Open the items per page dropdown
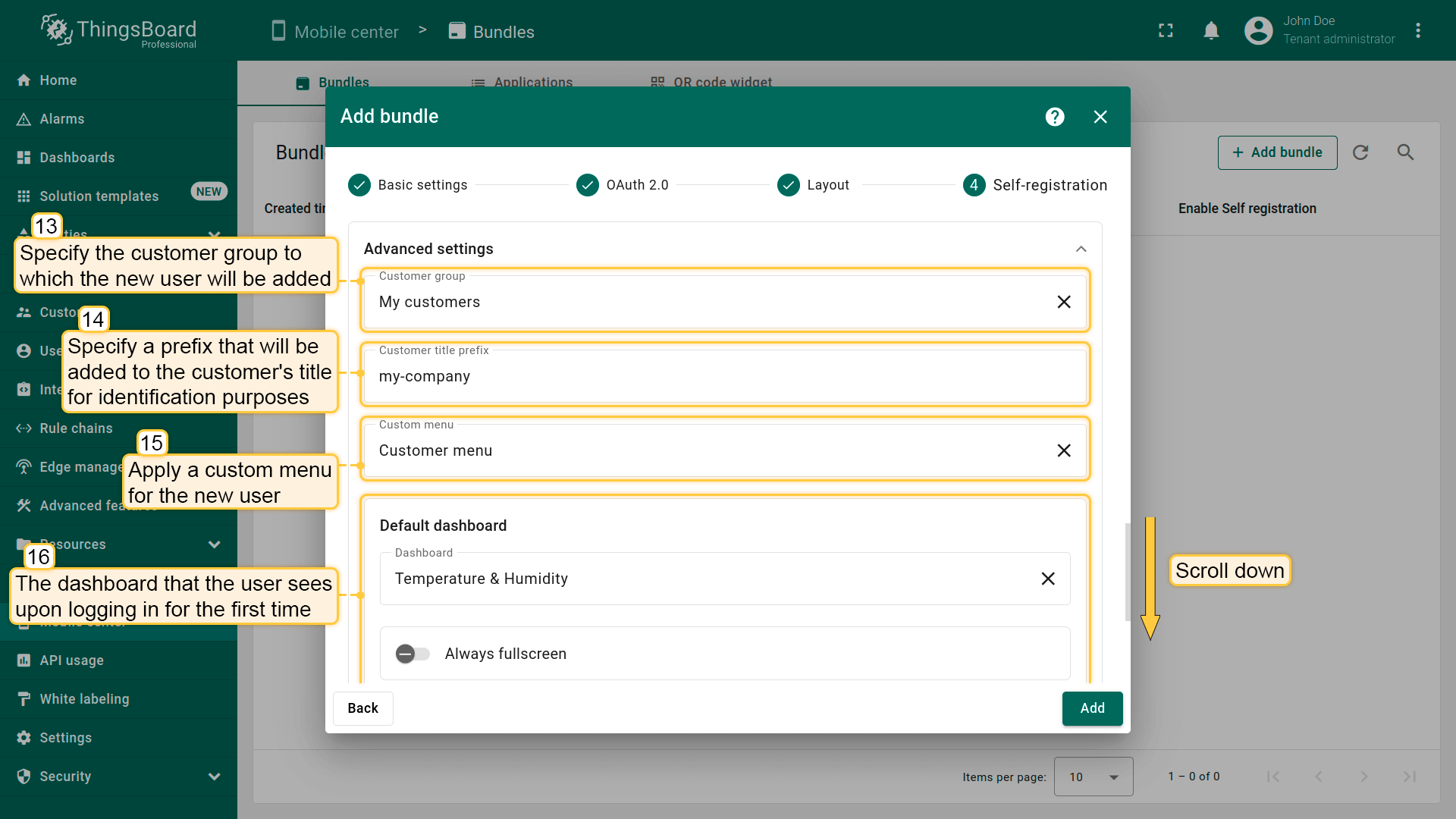This screenshot has width=1456, height=819. tap(1093, 777)
